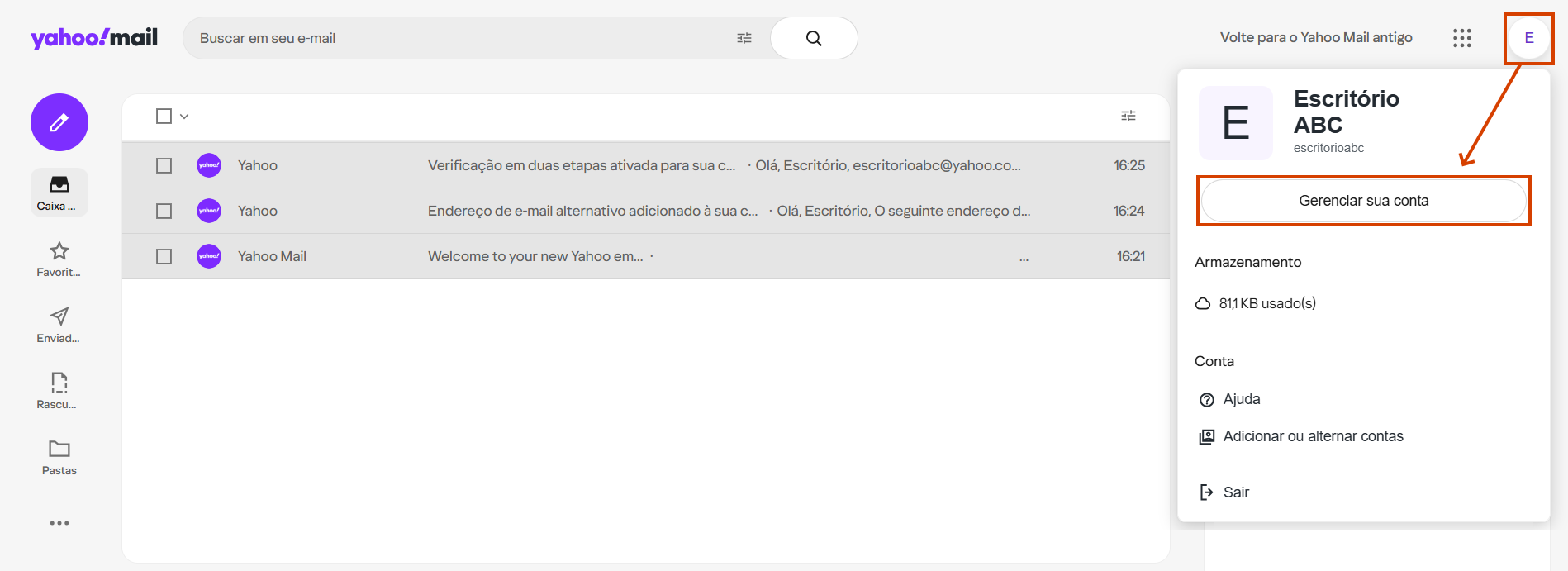Click the storage cloud icon

pyautogui.click(x=1203, y=303)
